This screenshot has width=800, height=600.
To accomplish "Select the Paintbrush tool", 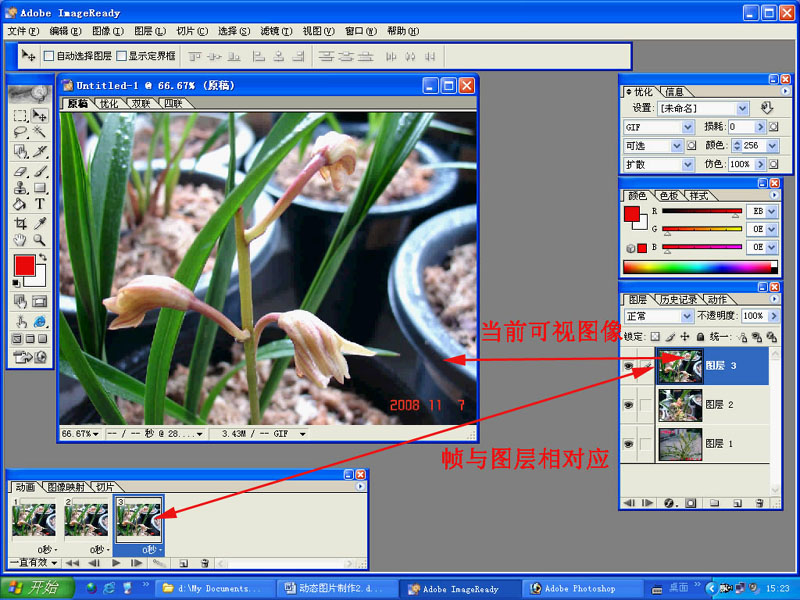I will pos(39,171).
